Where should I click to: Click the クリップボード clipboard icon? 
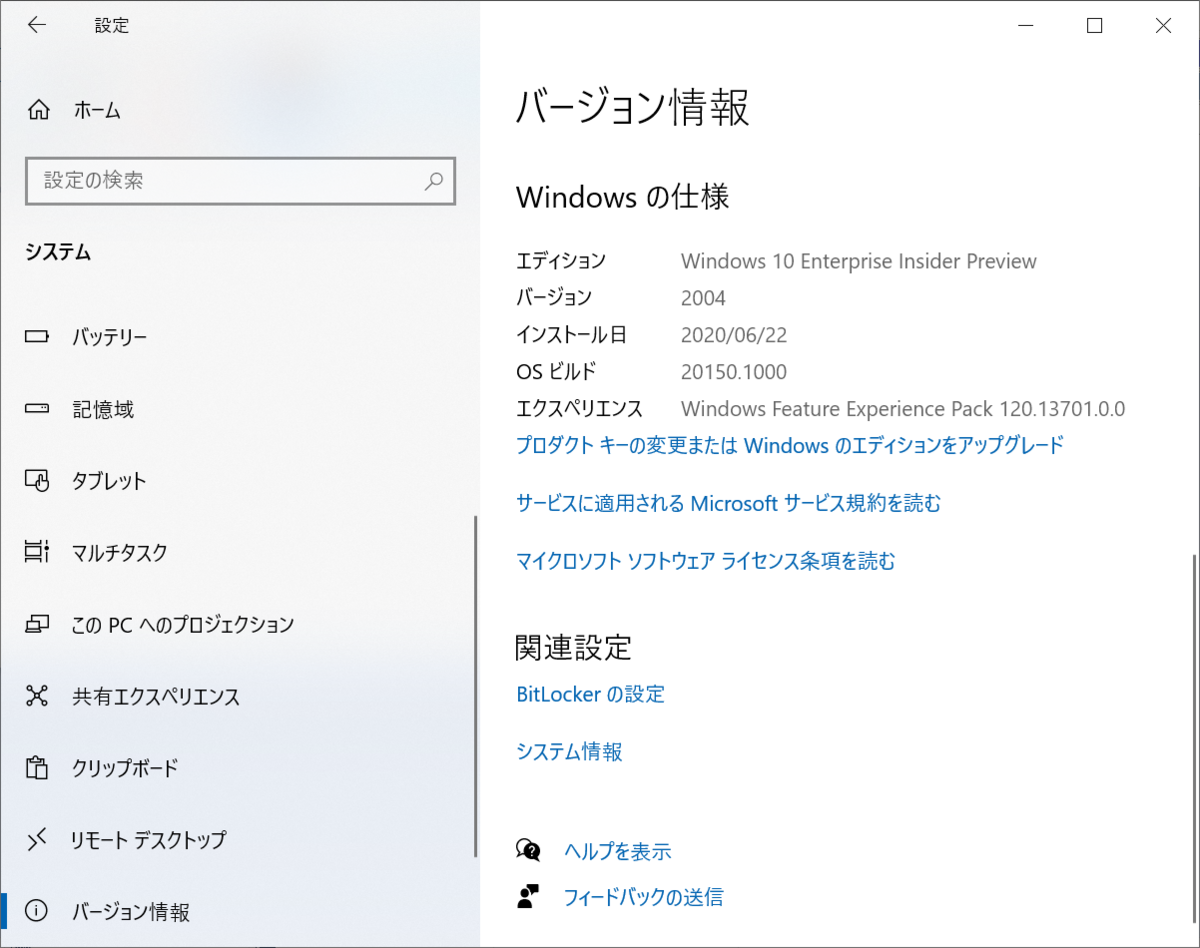pyautogui.click(x=37, y=768)
